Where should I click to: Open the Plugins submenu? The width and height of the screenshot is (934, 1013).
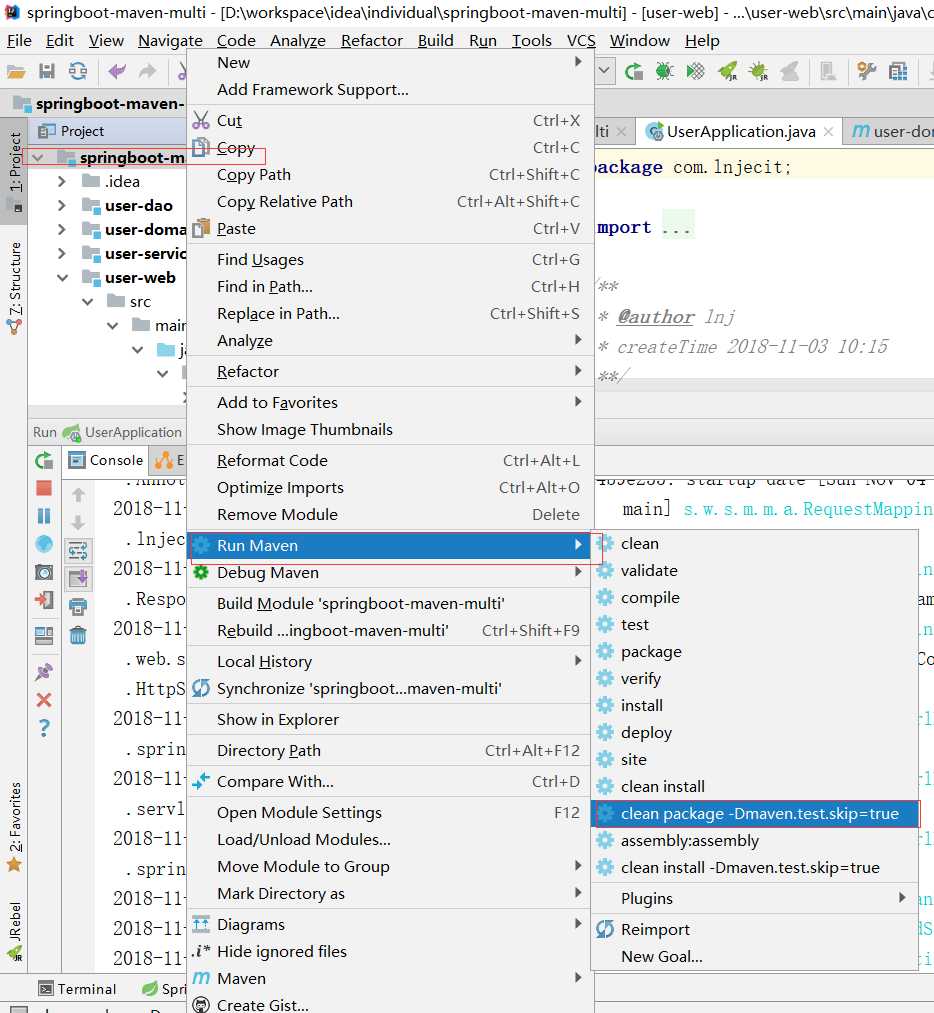(x=754, y=899)
